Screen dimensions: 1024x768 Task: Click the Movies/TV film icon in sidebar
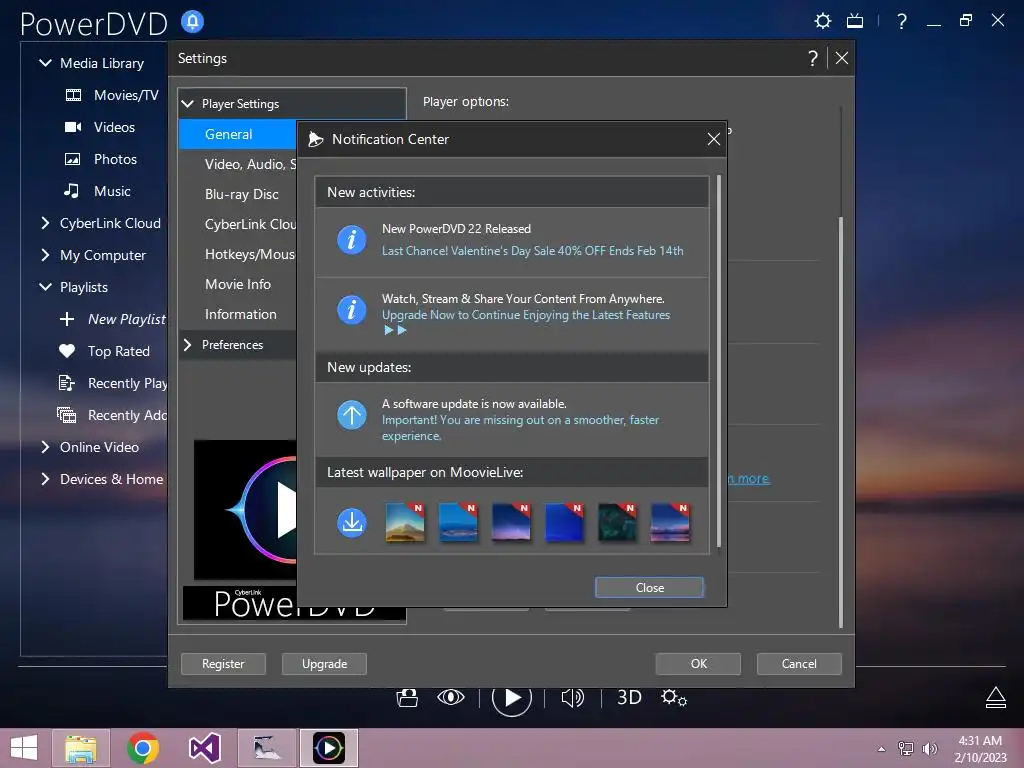click(73, 95)
